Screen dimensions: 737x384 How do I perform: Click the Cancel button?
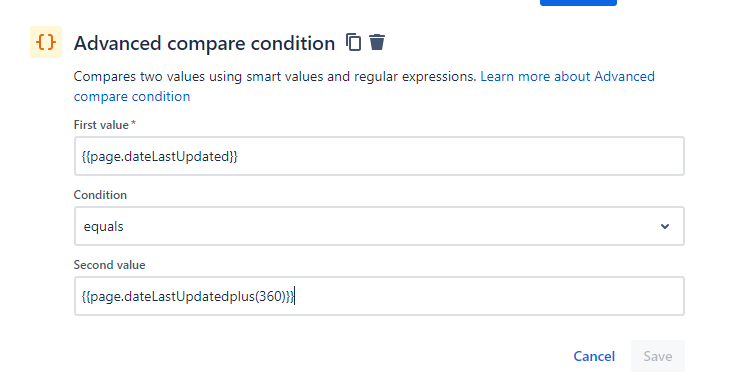tap(594, 356)
